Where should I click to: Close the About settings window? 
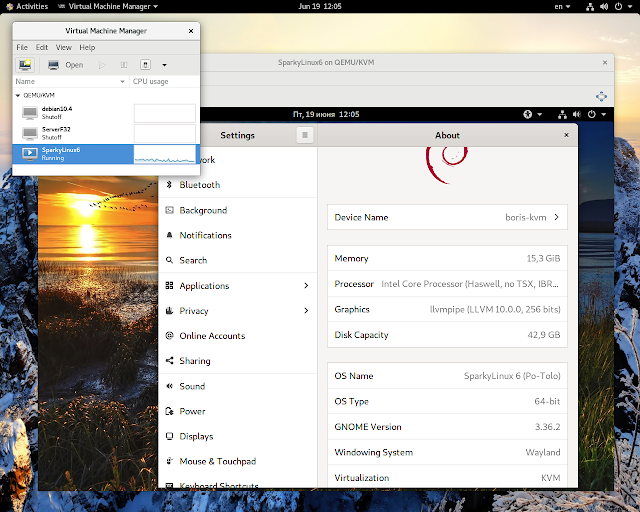pyautogui.click(x=566, y=135)
